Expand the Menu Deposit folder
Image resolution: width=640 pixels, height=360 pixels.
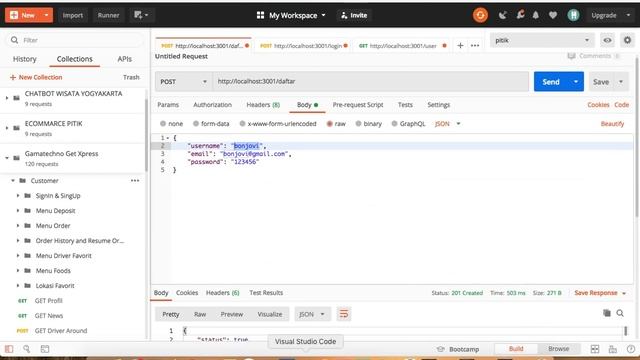pos(18,211)
